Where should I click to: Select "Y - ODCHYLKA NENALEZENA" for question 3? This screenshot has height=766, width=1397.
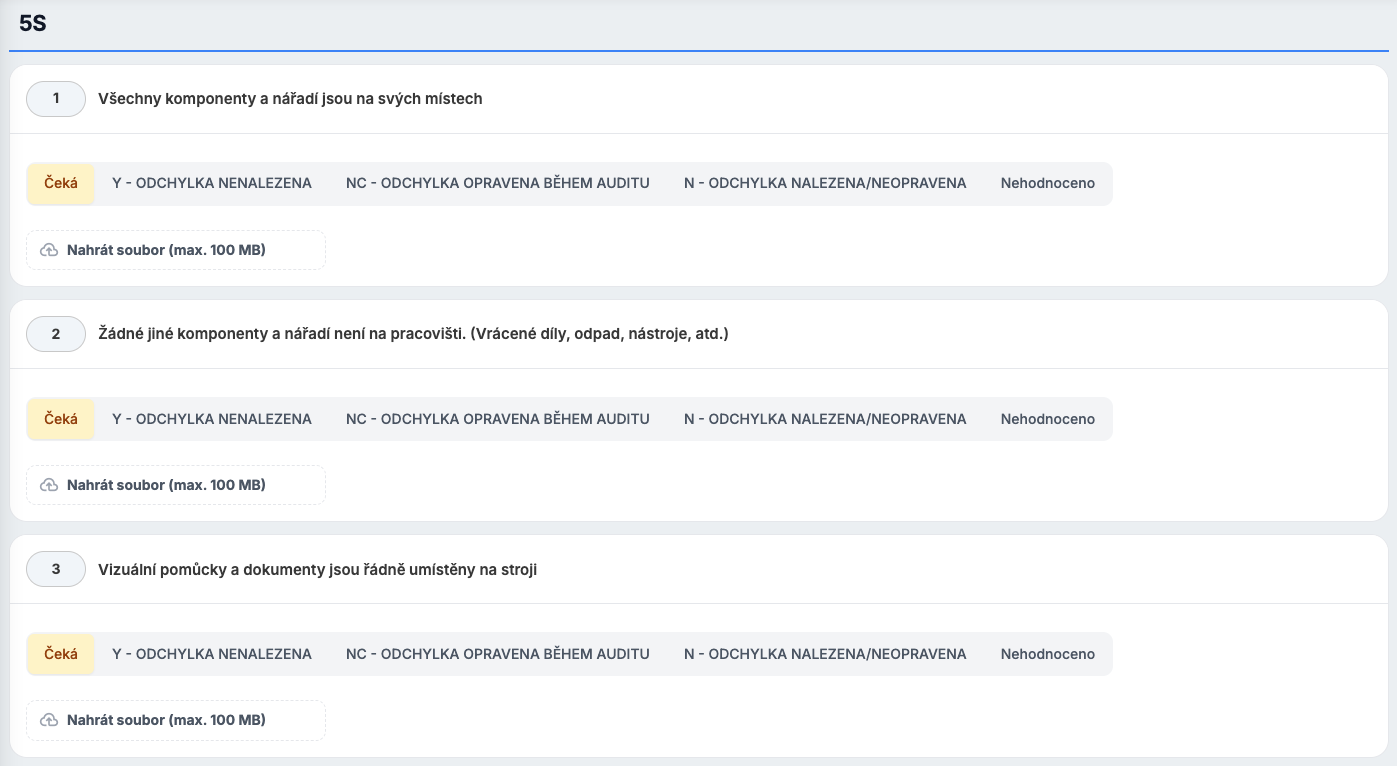[212, 654]
